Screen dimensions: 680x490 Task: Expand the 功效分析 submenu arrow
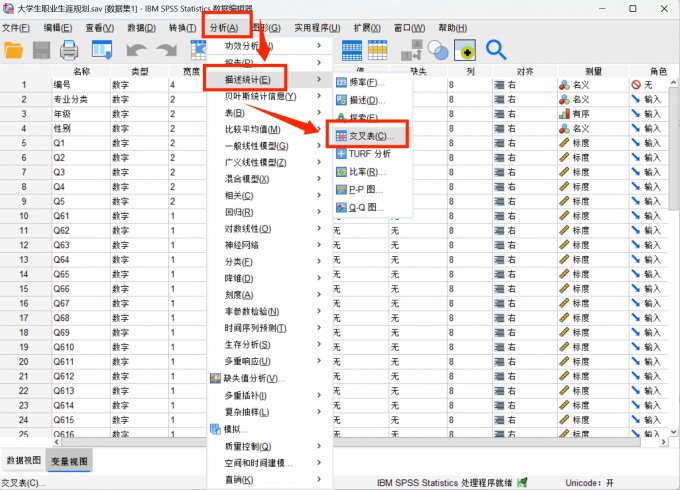319,46
